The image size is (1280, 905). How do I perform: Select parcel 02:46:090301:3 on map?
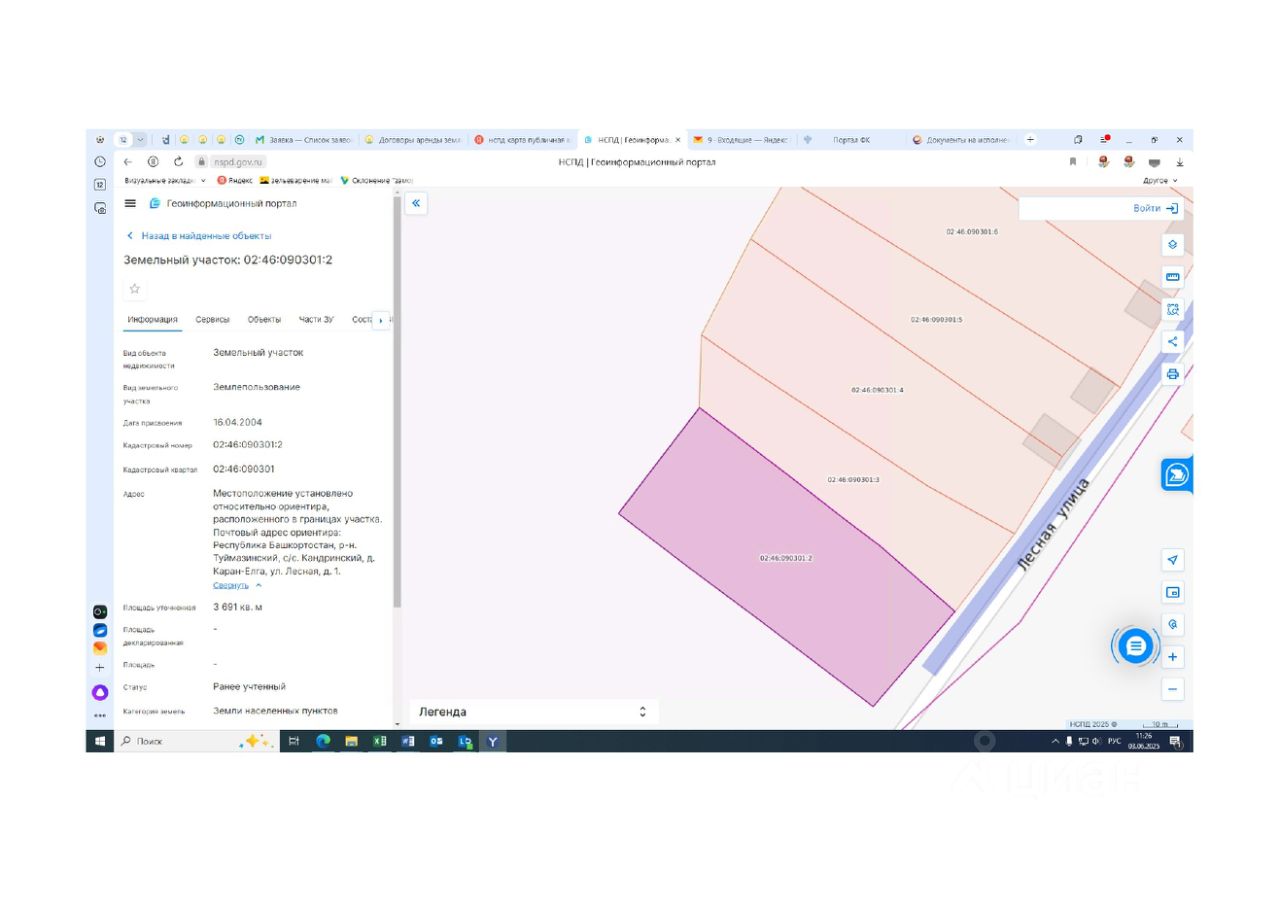point(853,480)
